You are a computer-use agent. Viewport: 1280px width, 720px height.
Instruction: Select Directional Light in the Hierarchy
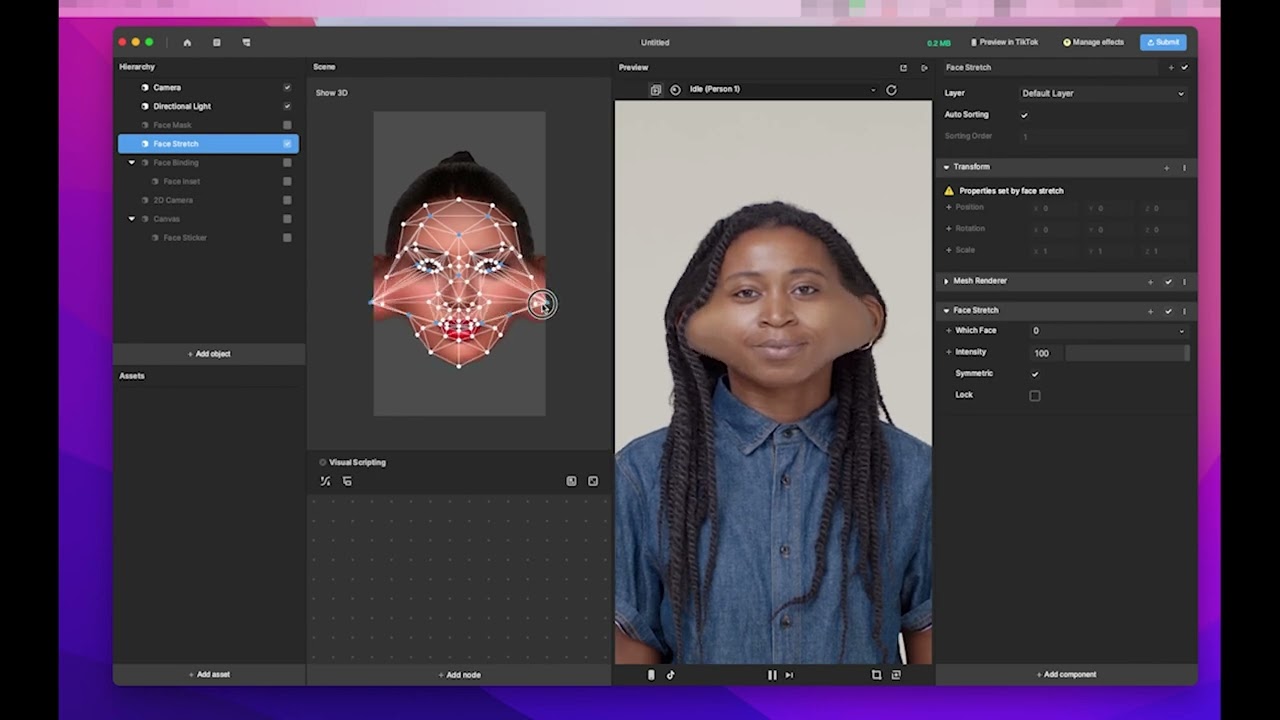tap(182, 106)
